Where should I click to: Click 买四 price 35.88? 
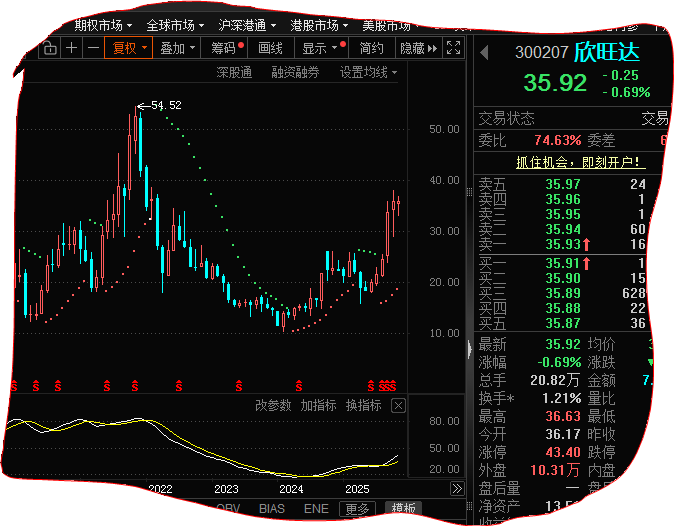point(563,309)
